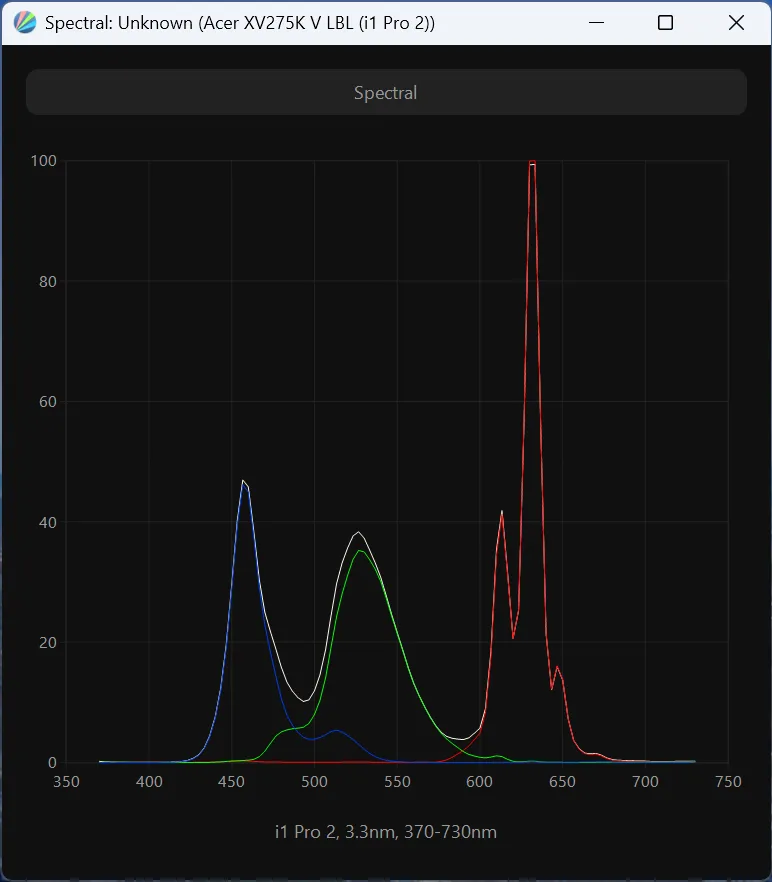Select the blue curve peak near 460nm
The width and height of the screenshot is (772, 882).
(x=243, y=482)
